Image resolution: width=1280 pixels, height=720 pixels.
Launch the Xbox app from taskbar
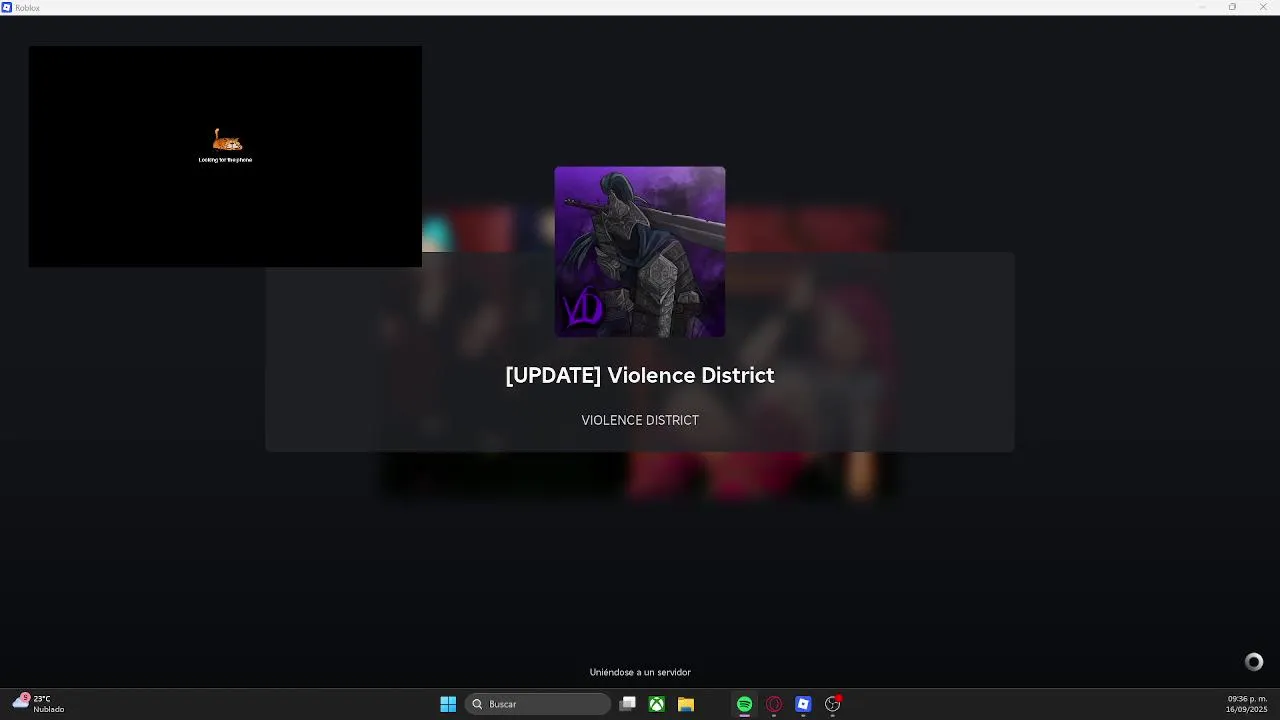657,704
